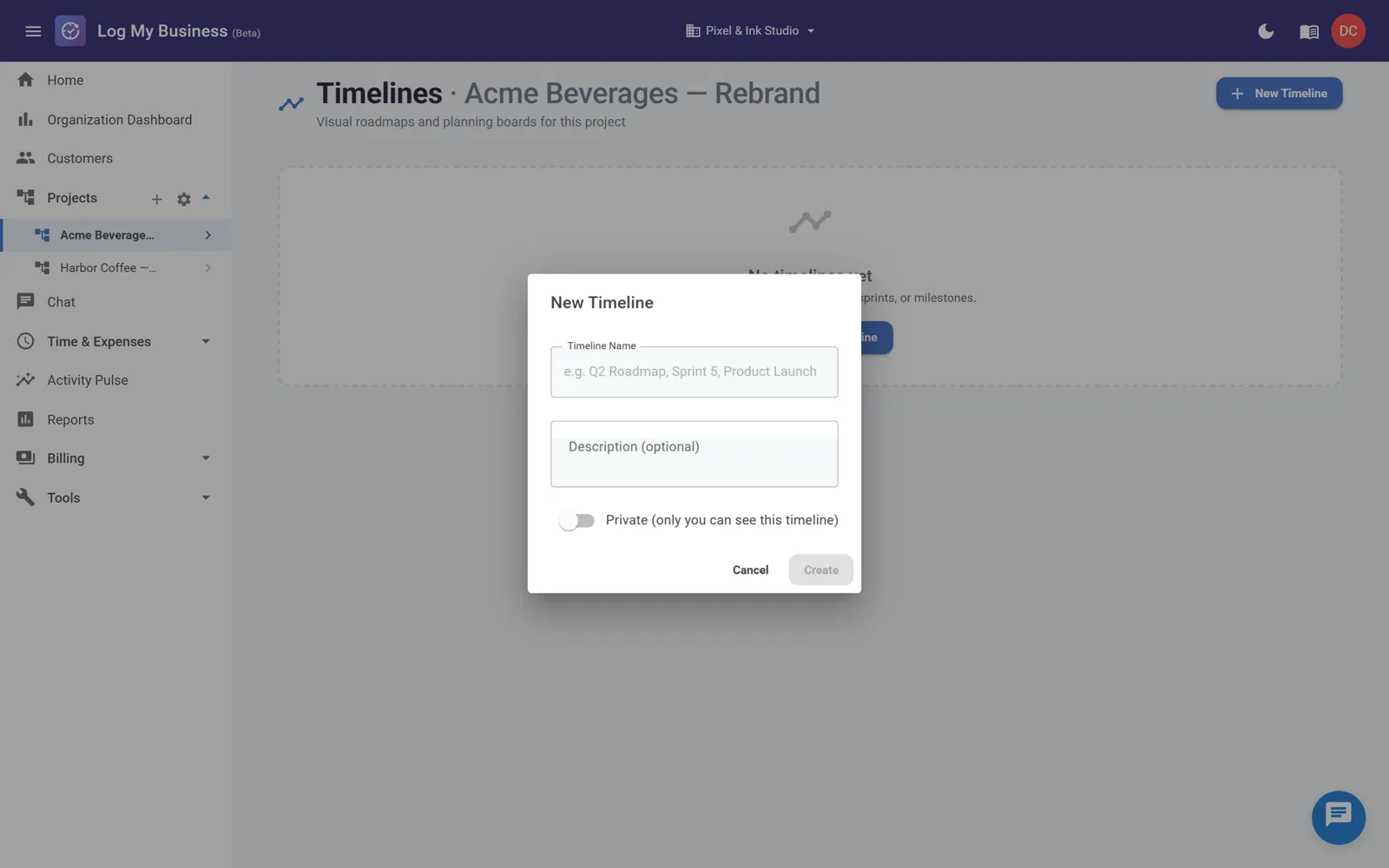
Task: Collapse the Projects section caret
Action: coord(206,198)
